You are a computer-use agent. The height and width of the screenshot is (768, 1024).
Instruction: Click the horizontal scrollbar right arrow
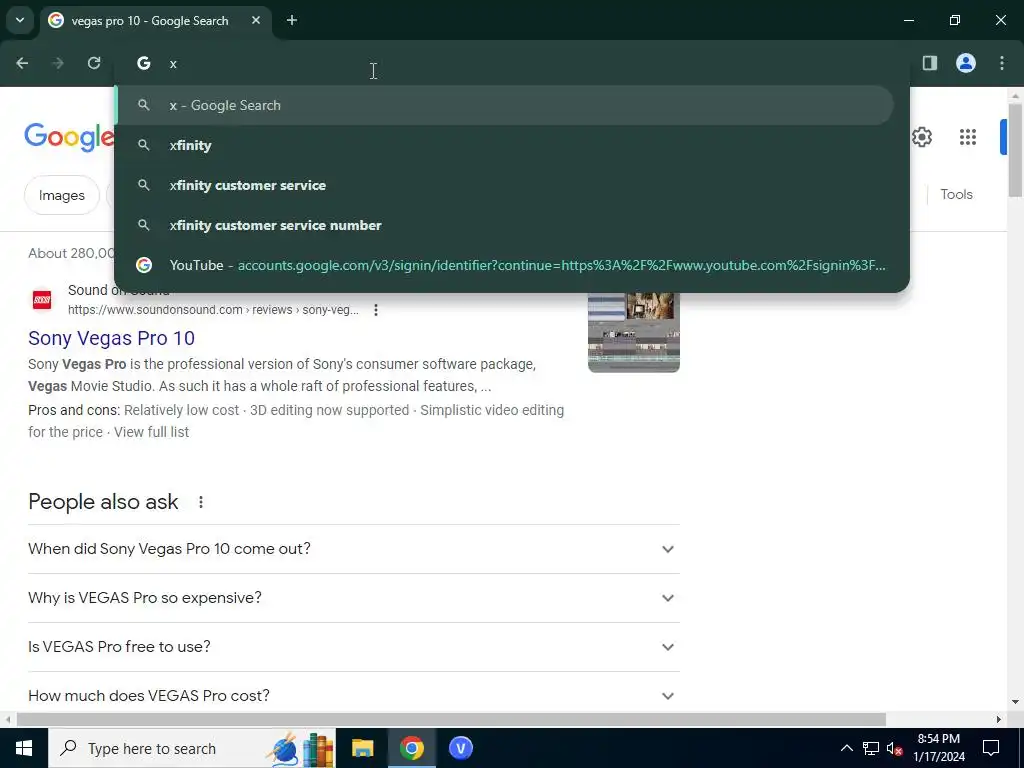998,720
